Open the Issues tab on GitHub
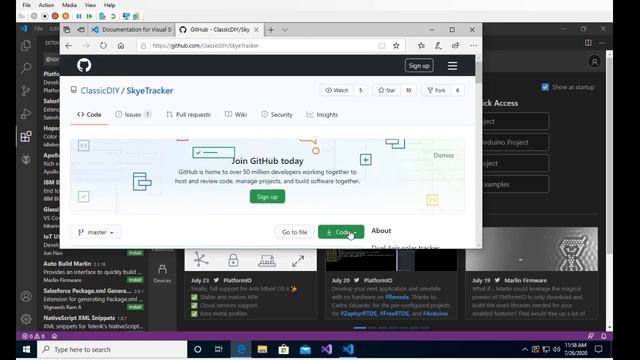The height and width of the screenshot is (360, 640). click(x=133, y=115)
